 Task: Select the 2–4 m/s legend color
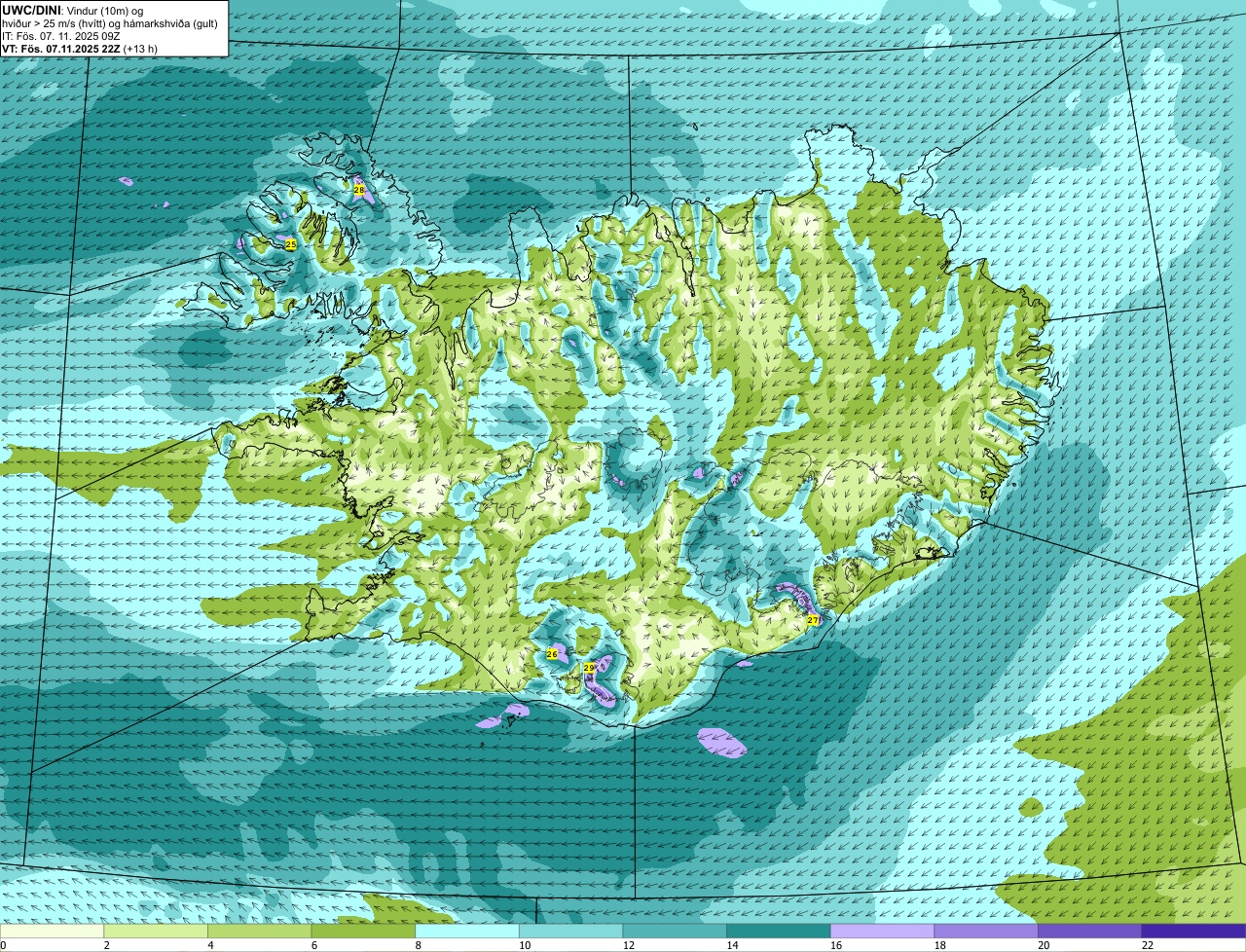tap(156, 932)
